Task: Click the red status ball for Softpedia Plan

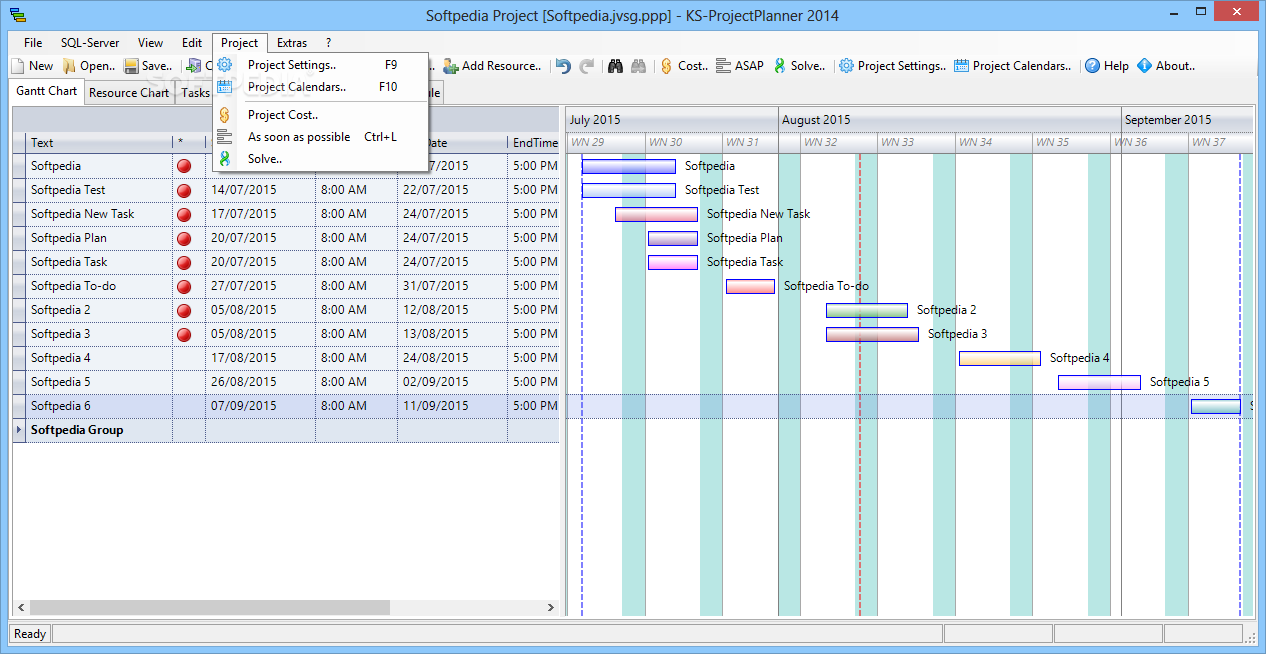Action: coord(184,238)
